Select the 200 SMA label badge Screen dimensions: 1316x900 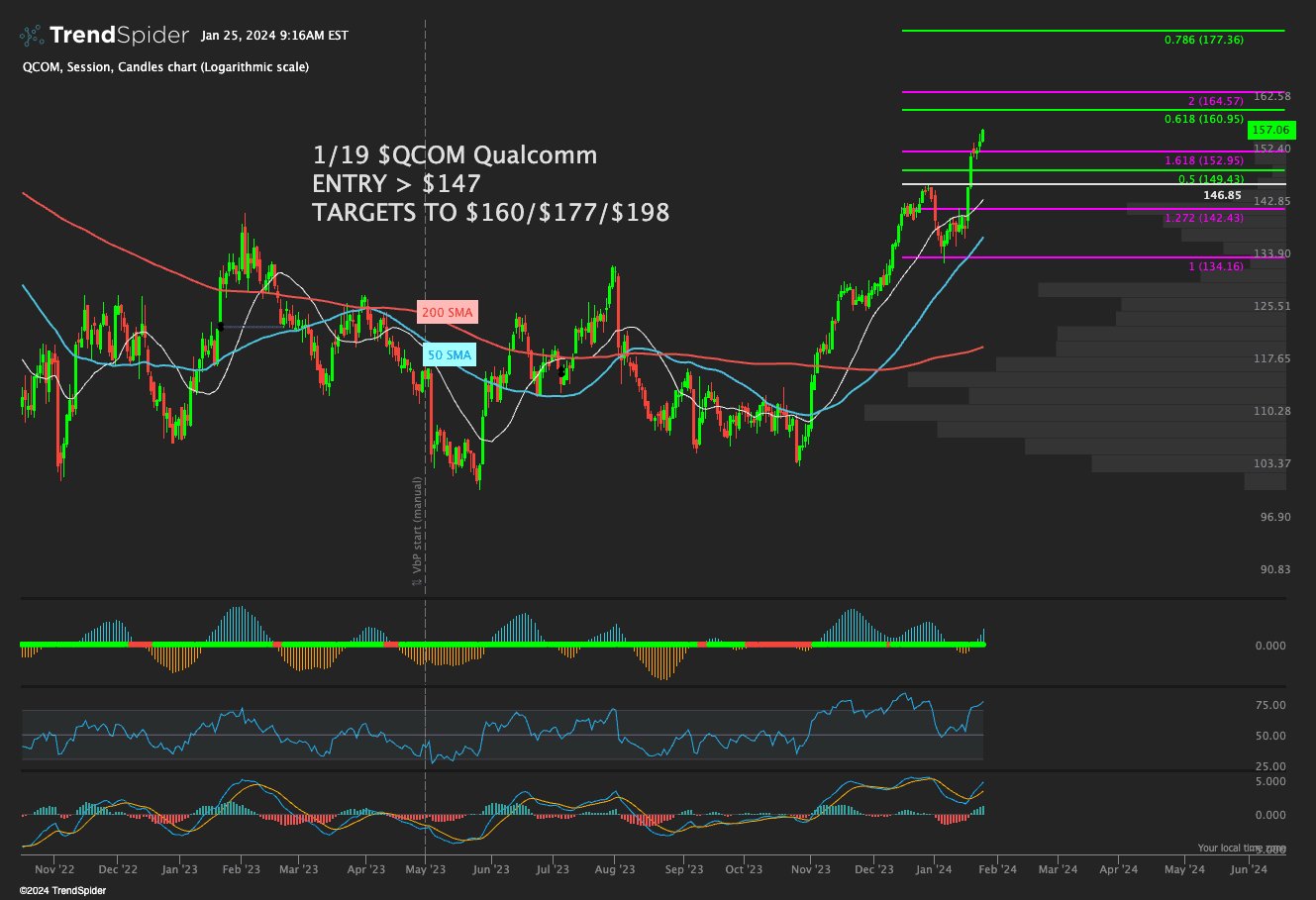449,312
